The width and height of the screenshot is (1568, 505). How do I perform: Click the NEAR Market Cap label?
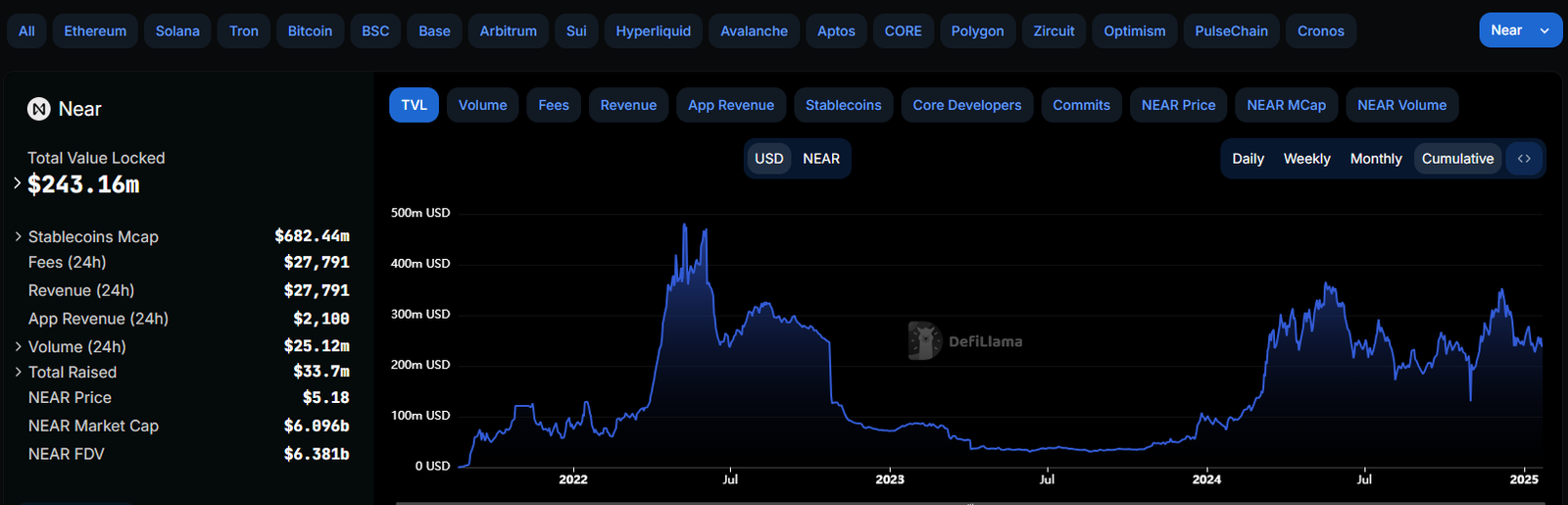click(x=93, y=426)
